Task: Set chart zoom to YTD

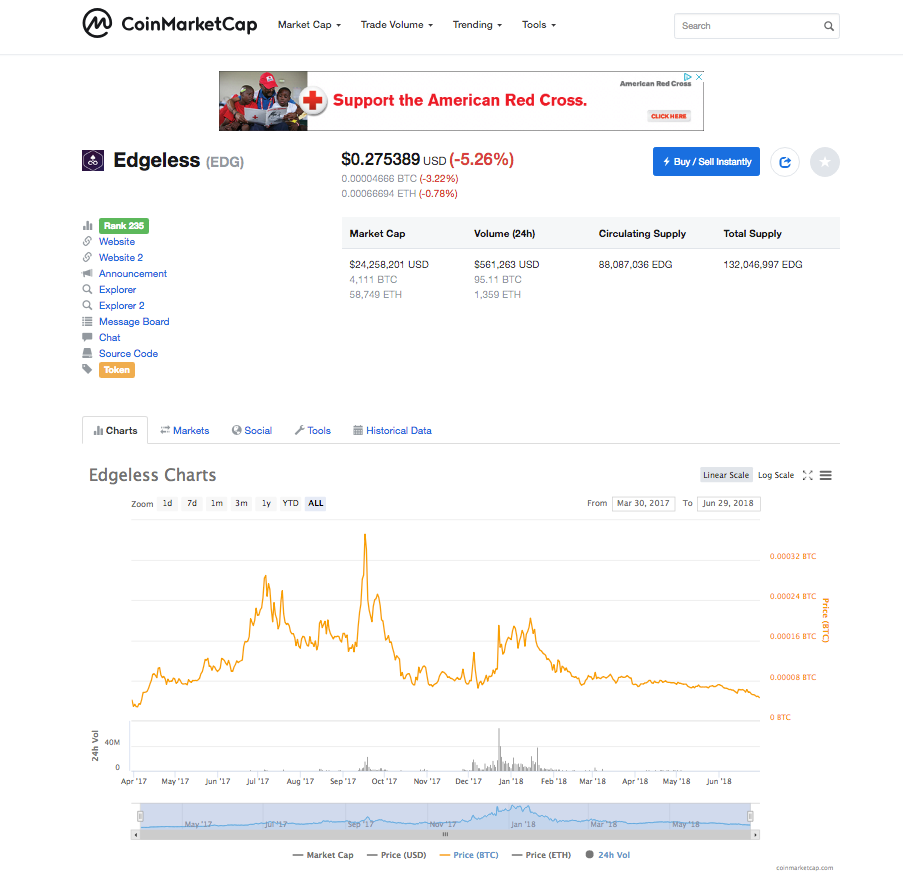Action: [x=290, y=503]
